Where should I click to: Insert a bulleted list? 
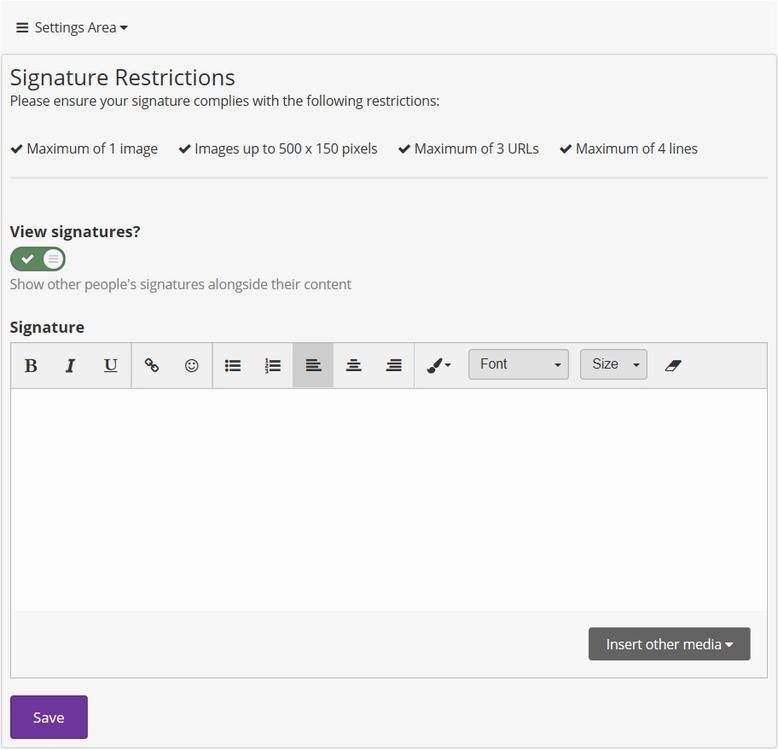click(x=233, y=366)
